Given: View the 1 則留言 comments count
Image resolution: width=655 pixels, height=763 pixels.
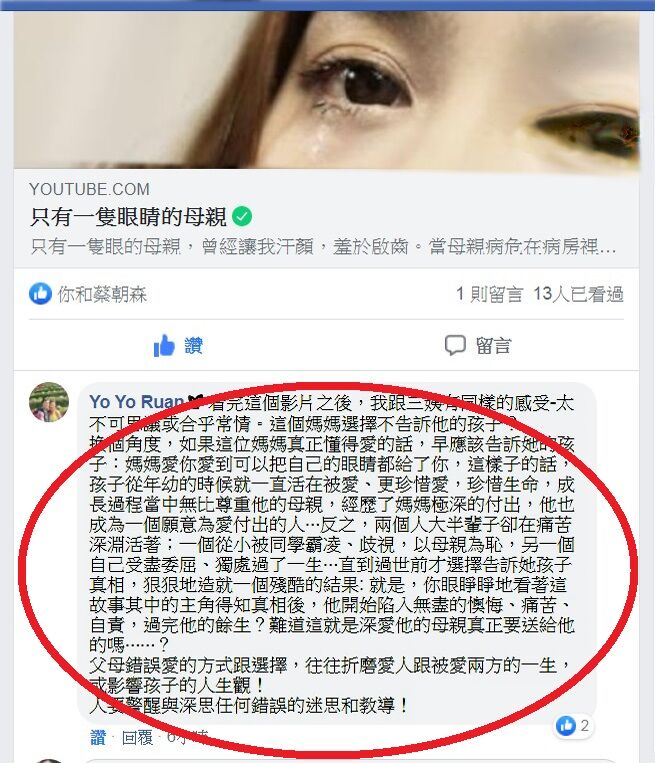Looking at the screenshot, I should point(489,294).
